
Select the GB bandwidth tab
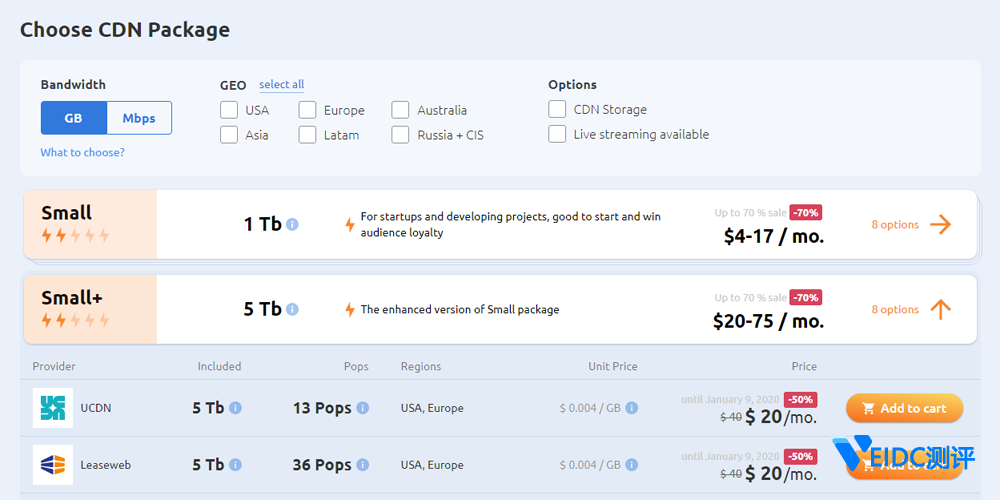[x=74, y=118]
